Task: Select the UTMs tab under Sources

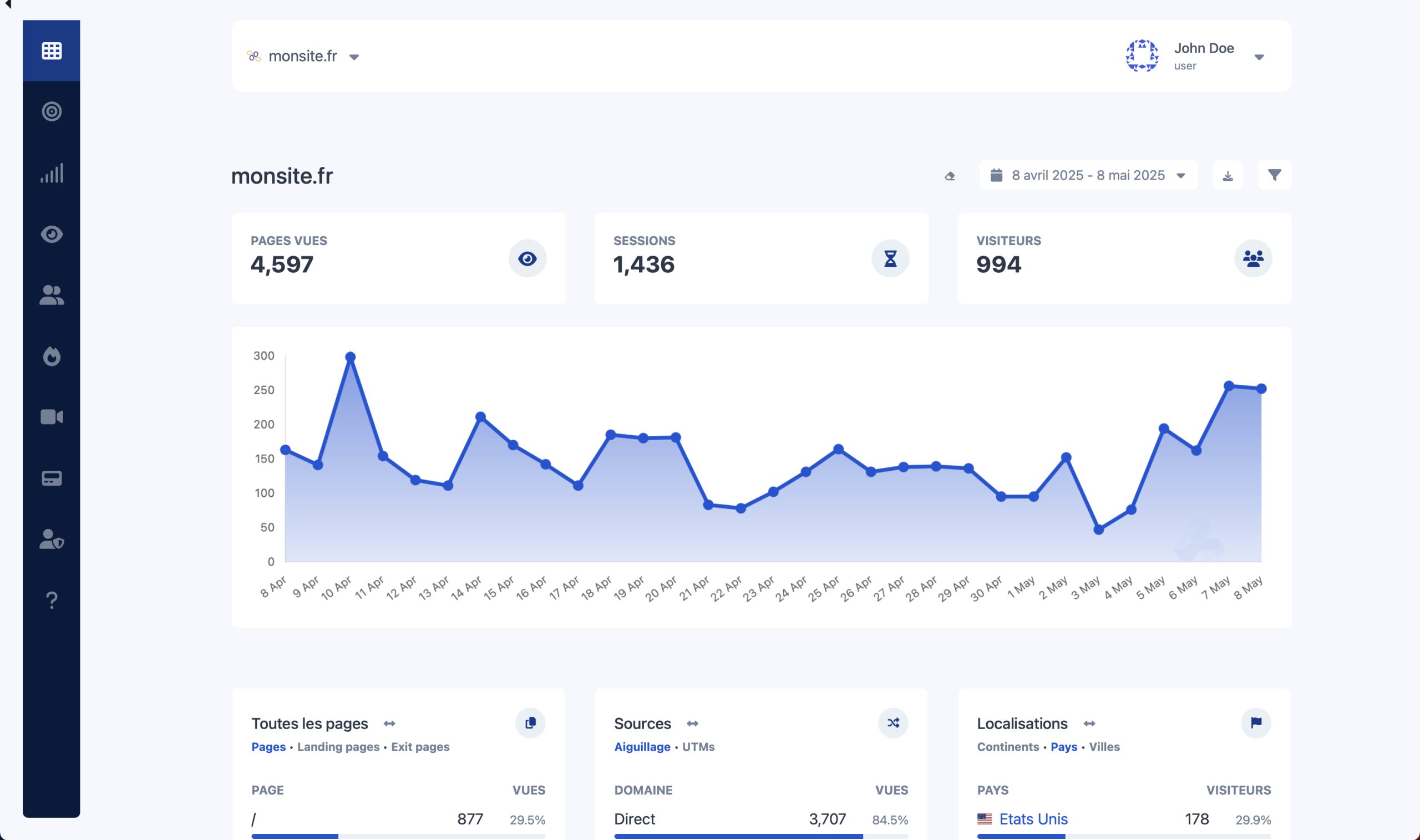Action: point(698,747)
